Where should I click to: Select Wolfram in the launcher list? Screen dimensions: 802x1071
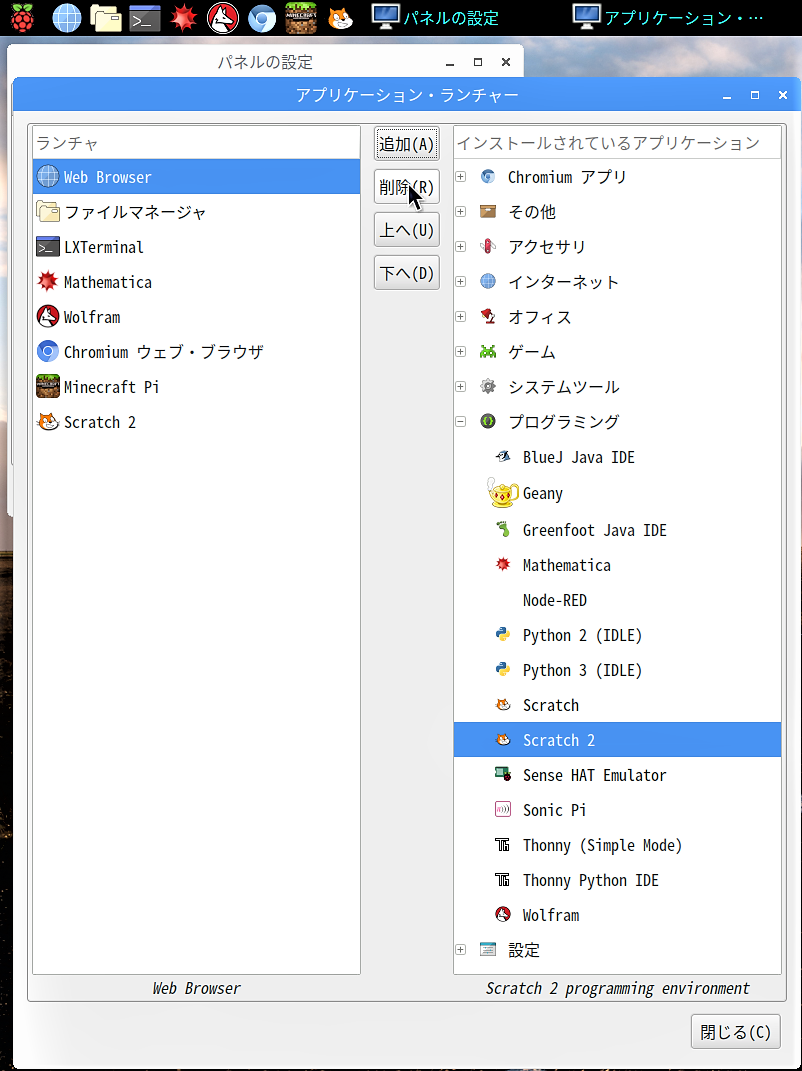pyautogui.click(x=197, y=317)
